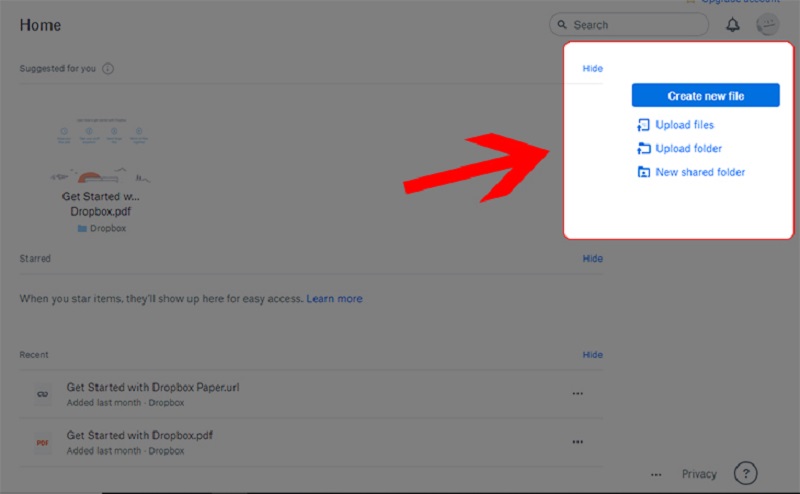The height and width of the screenshot is (494, 800).
Task: Open more options for Dropbox Paper.url
Action: 578,393
